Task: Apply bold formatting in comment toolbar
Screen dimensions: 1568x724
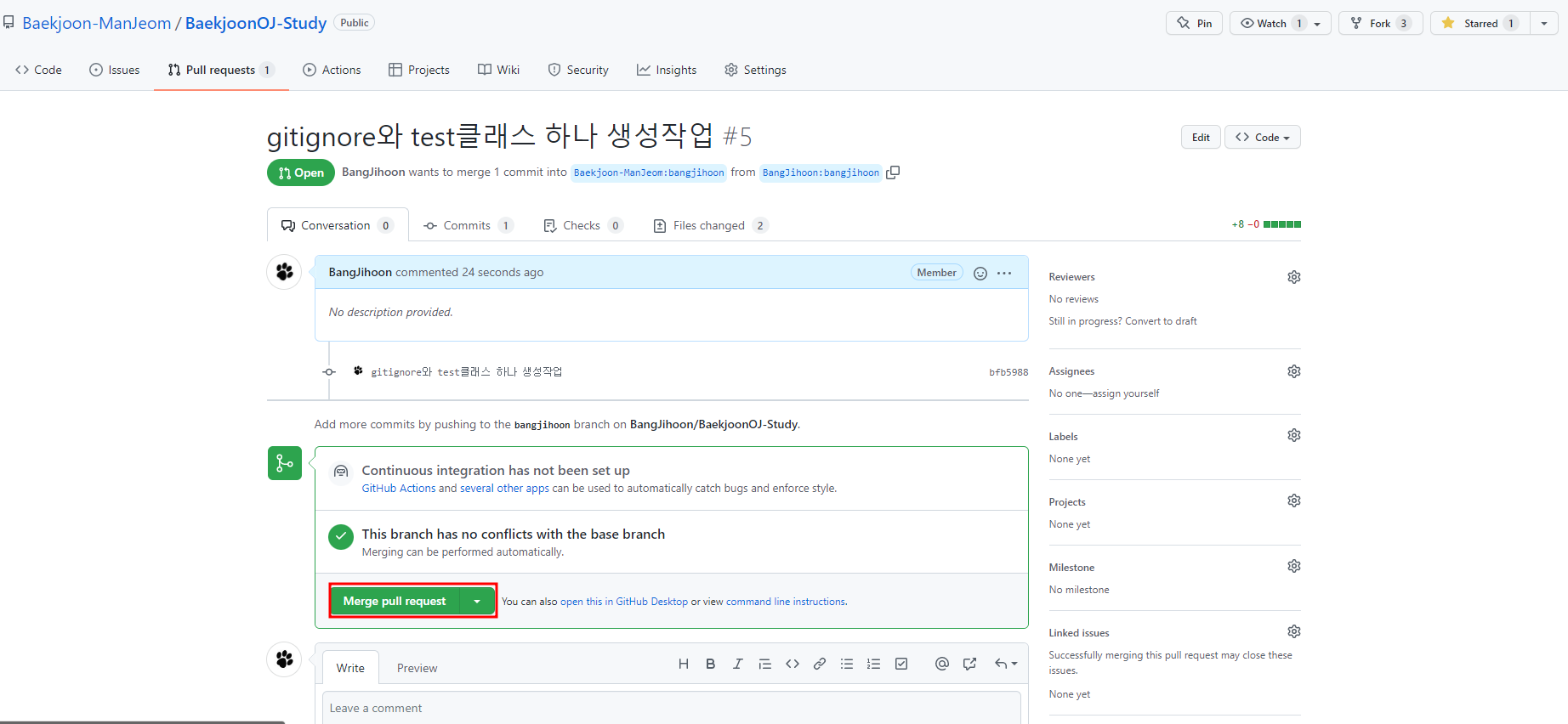Action: (710, 665)
